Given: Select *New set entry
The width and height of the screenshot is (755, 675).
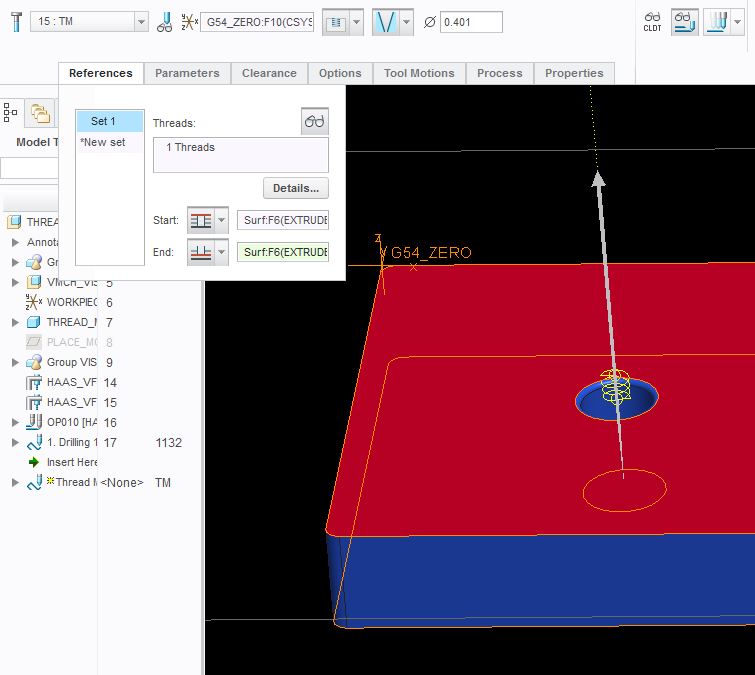Looking at the screenshot, I should pyautogui.click(x=110, y=143).
